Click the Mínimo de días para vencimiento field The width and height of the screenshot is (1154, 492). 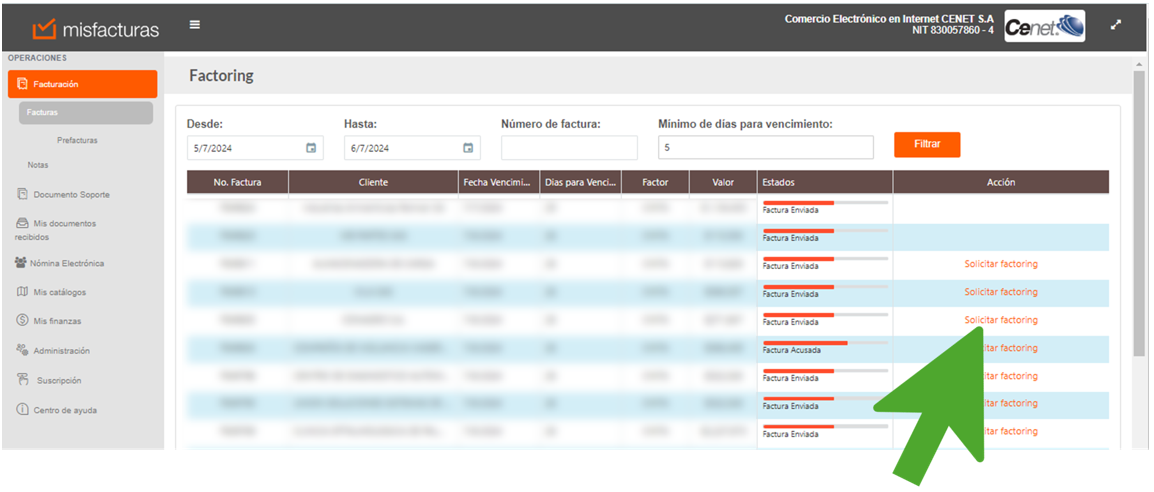coord(765,148)
